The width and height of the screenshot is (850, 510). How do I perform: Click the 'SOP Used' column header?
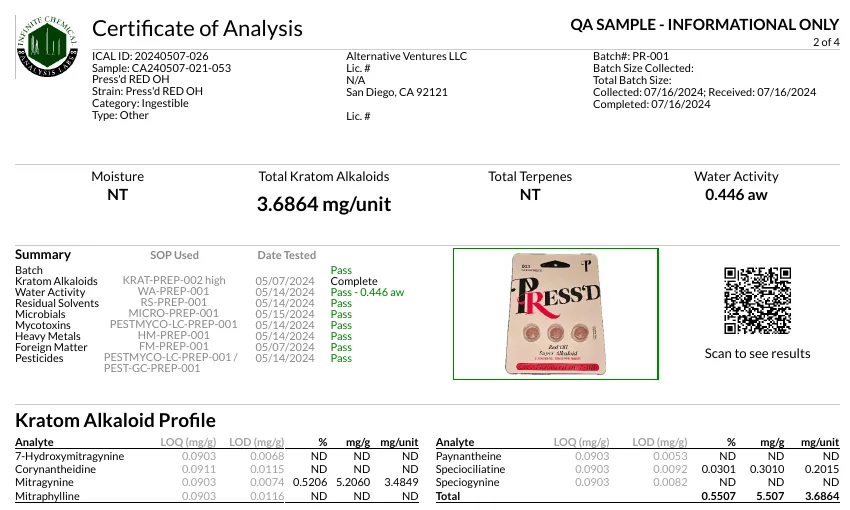point(175,255)
